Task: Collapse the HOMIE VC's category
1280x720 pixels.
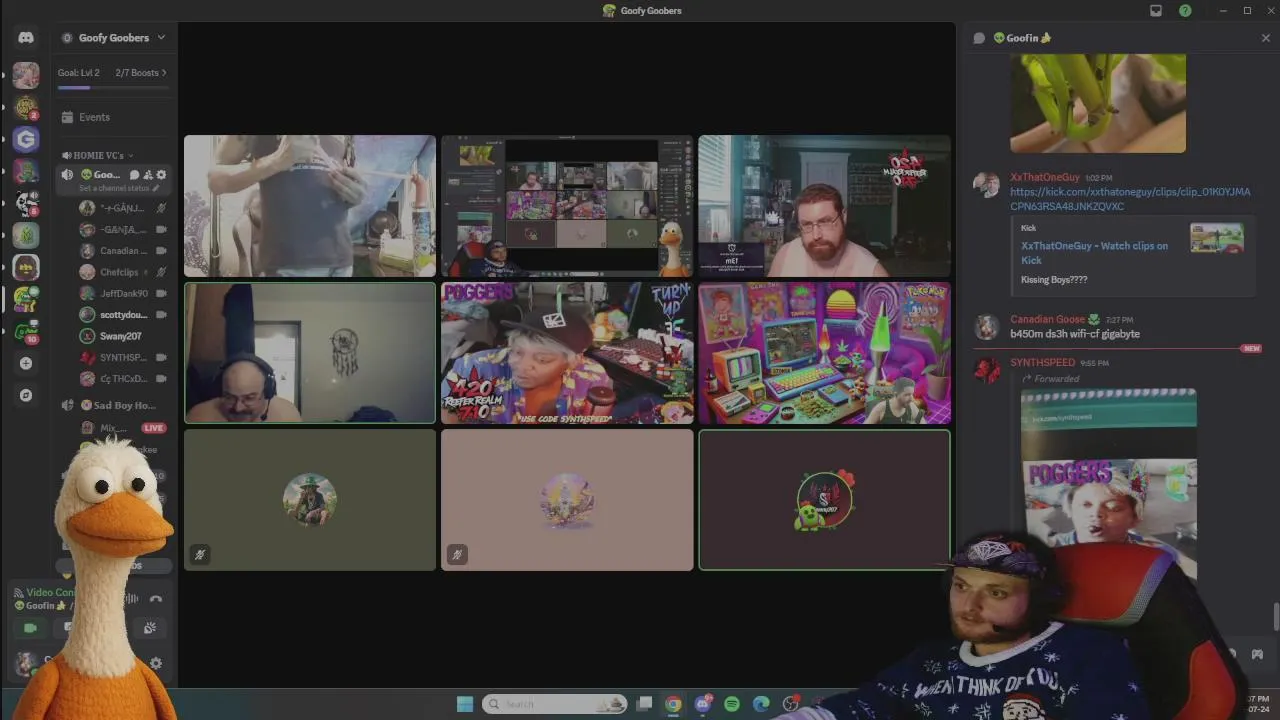Action: point(98,155)
